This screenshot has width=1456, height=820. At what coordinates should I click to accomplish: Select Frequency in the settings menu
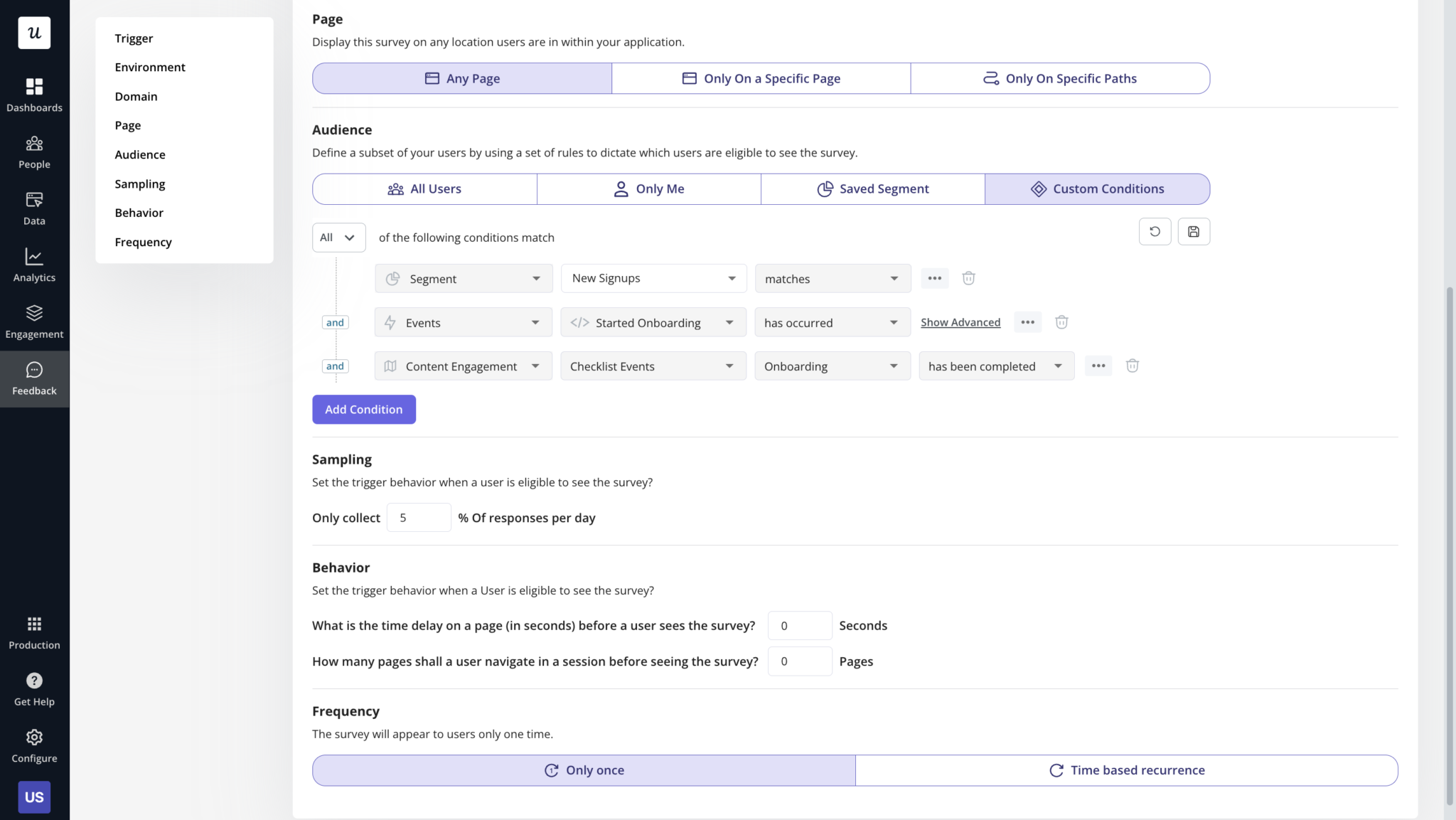tap(143, 242)
